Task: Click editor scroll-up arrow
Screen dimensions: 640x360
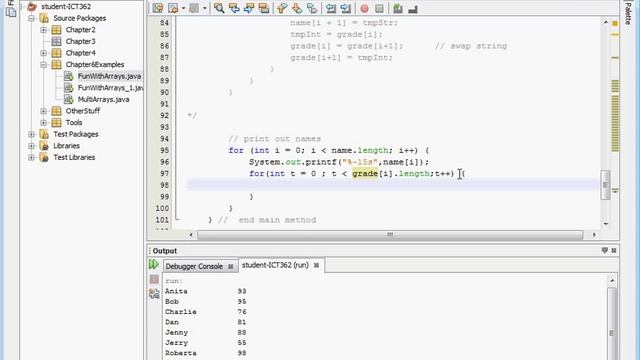Action: click(606, 22)
